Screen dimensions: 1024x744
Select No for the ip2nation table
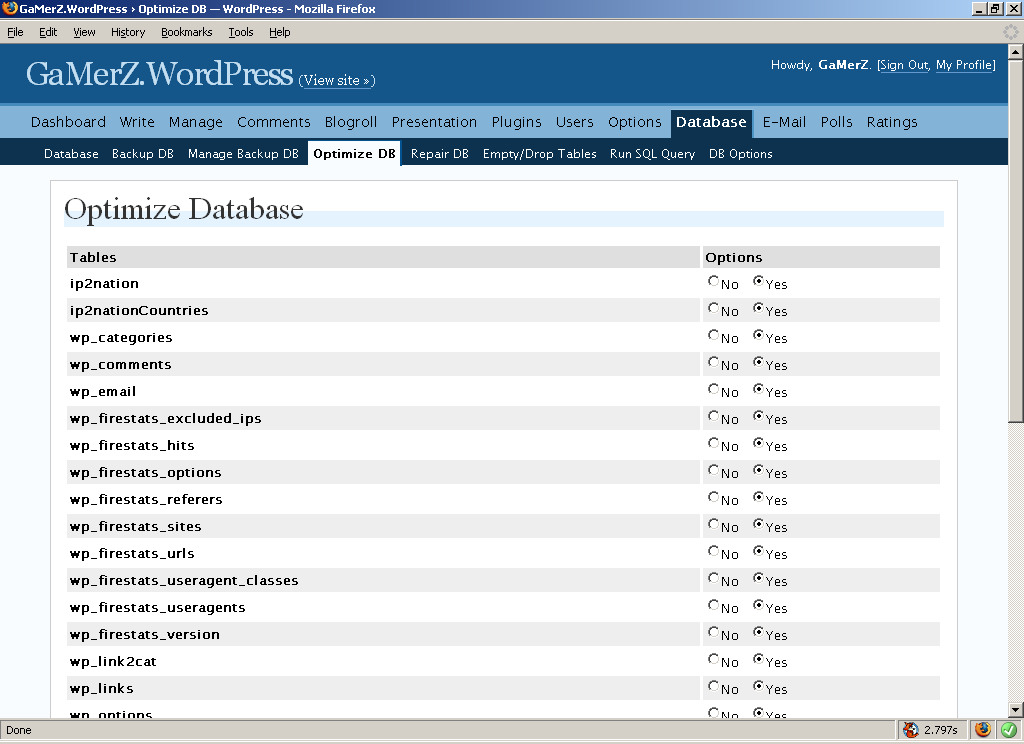pos(713,281)
